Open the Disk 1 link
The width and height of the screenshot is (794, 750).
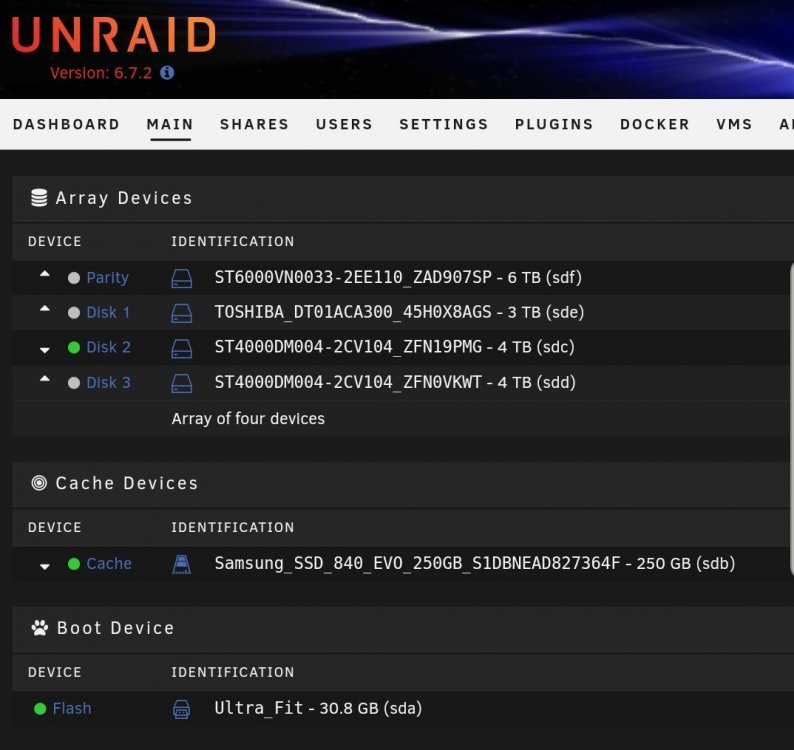point(108,312)
